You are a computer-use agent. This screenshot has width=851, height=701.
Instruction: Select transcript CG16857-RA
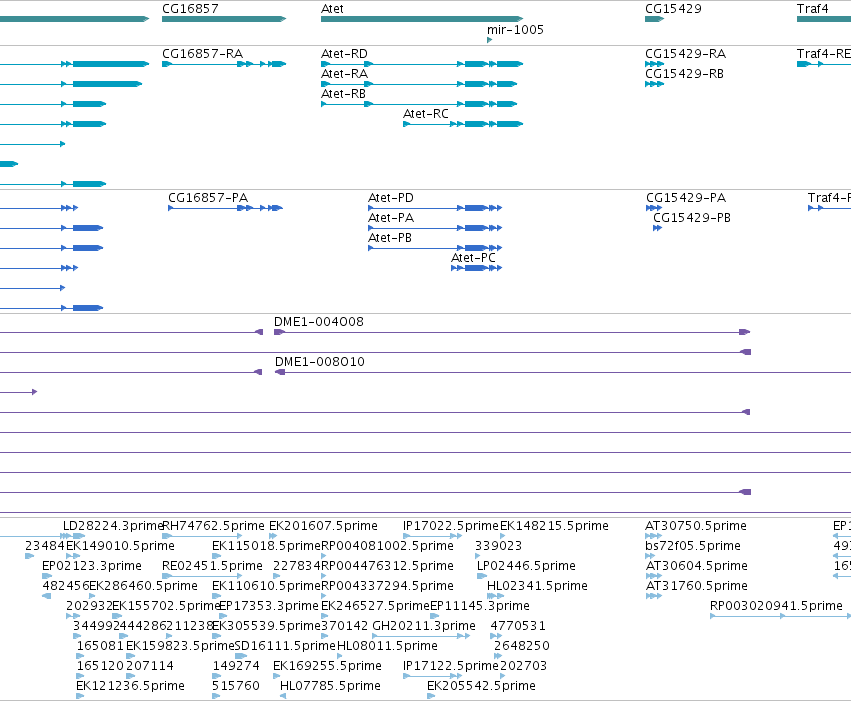coord(224,64)
